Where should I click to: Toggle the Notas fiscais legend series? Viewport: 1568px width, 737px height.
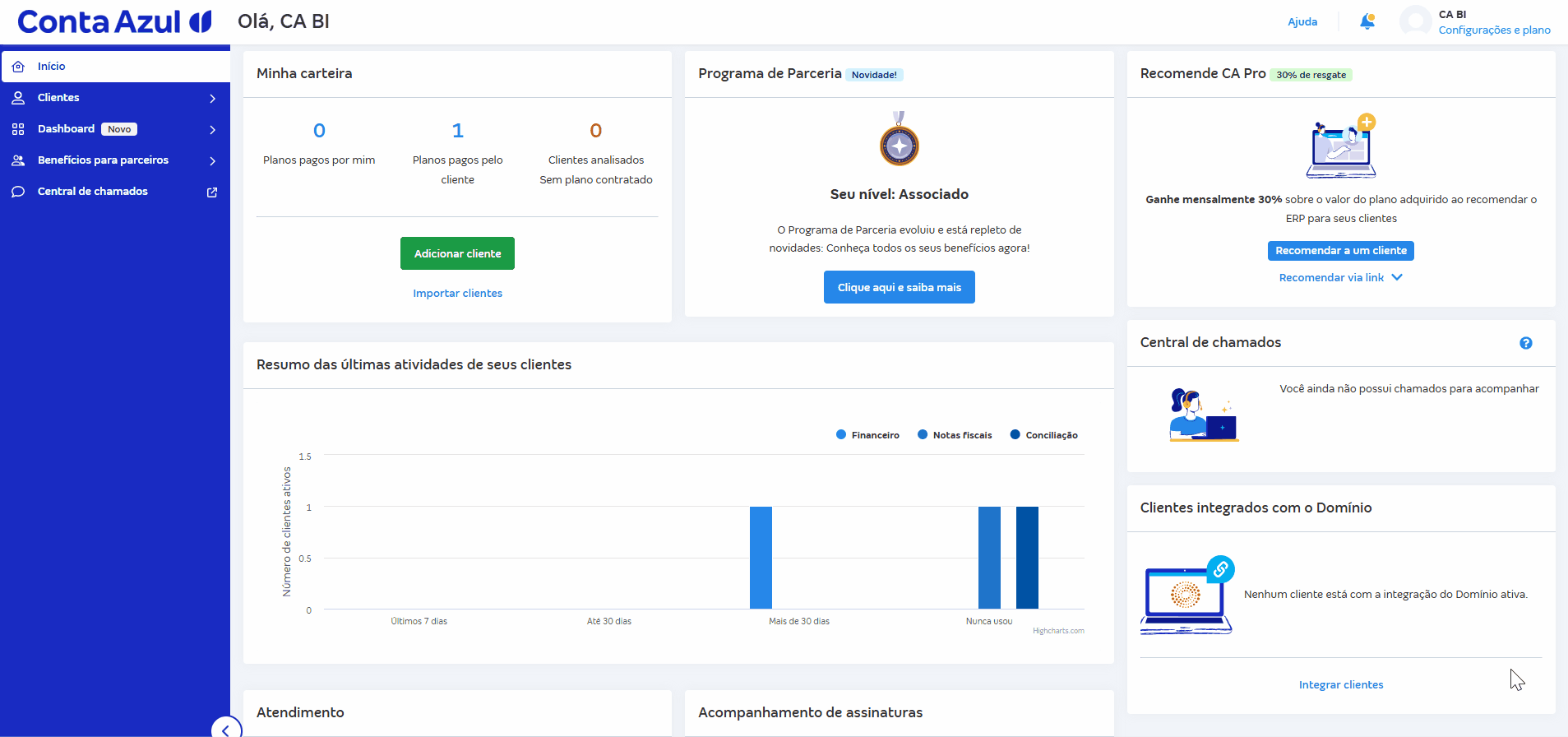pyautogui.click(x=955, y=435)
